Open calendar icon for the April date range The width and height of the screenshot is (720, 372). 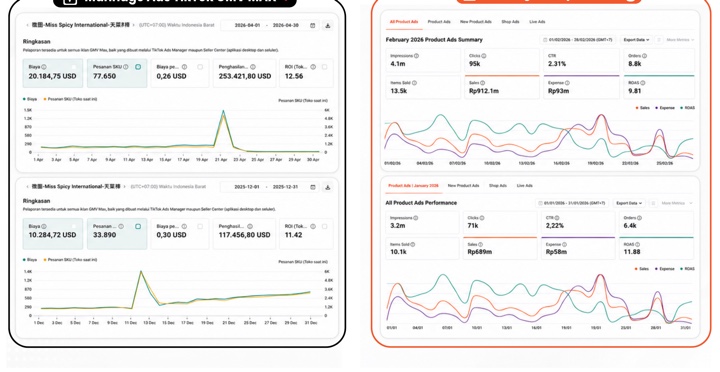click(313, 26)
